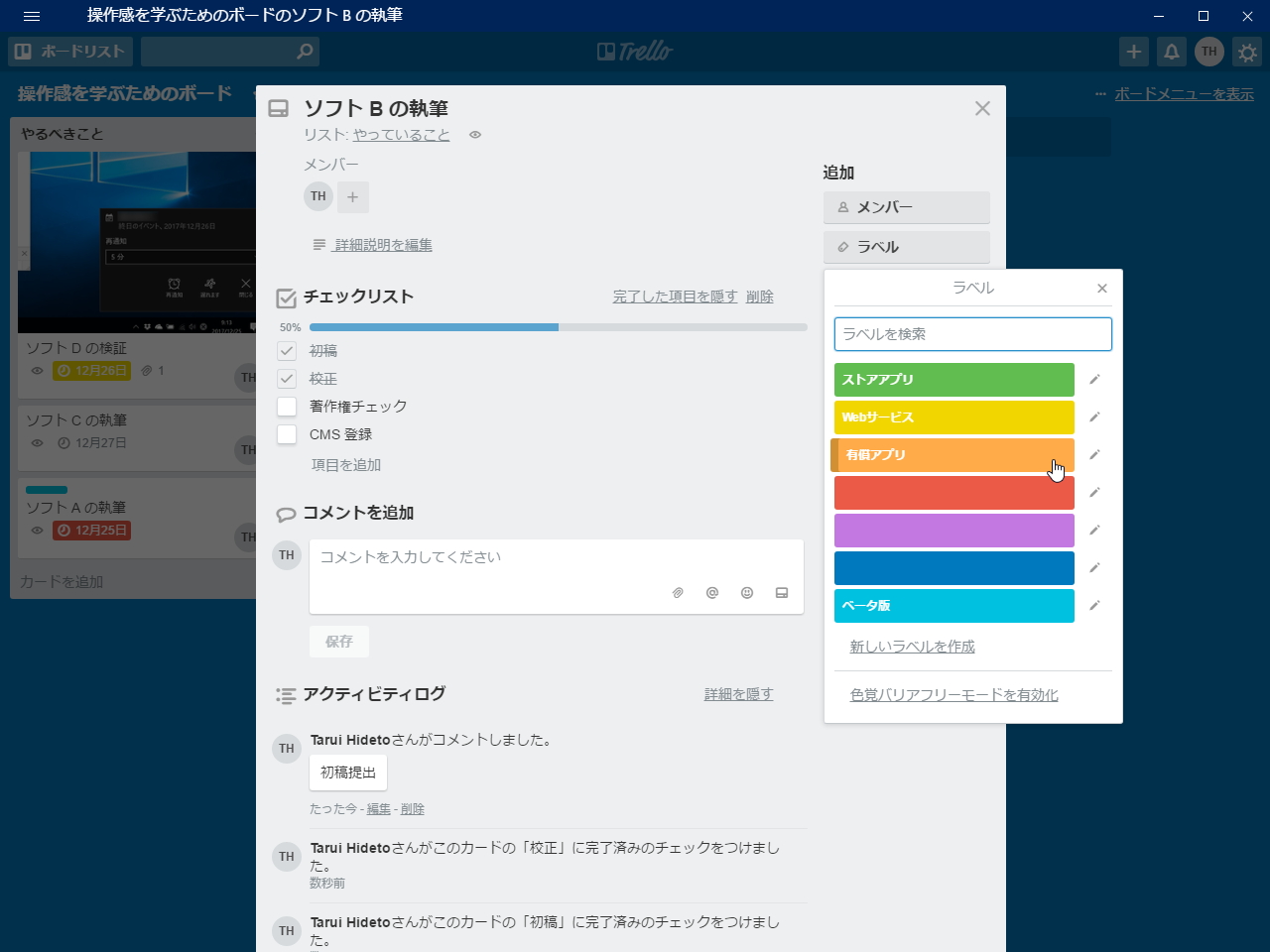Edit the ベータ版 label with pencil icon
Image resolution: width=1270 pixels, height=952 pixels.
pos(1094,606)
